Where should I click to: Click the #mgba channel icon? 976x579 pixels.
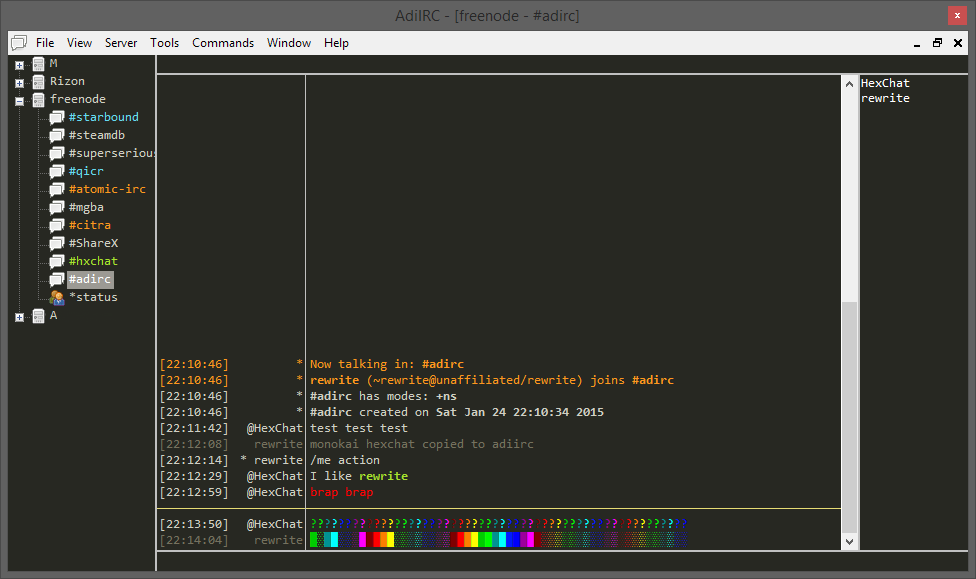[57, 208]
